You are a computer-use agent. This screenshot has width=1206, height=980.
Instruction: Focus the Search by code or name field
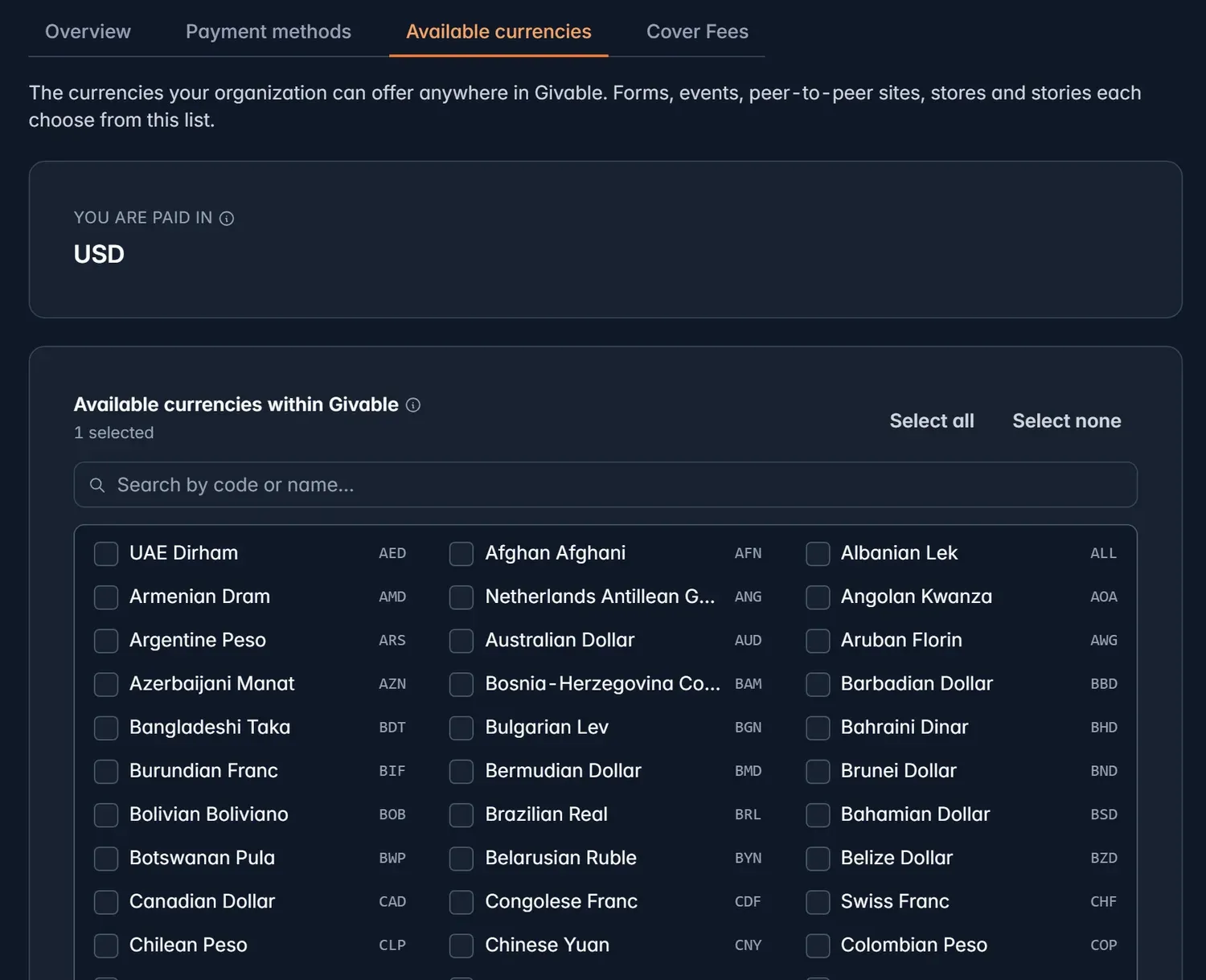(x=605, y=485)
